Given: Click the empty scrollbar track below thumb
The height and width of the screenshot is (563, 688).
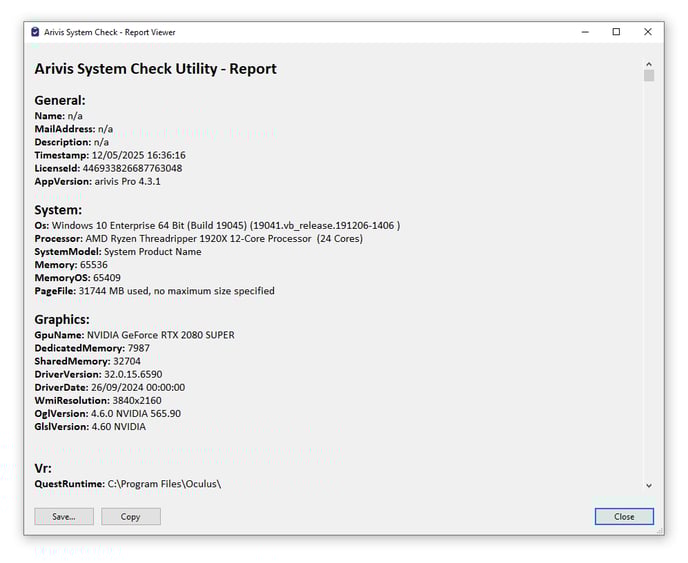Looking at the screenshot, I should [649, 280].
